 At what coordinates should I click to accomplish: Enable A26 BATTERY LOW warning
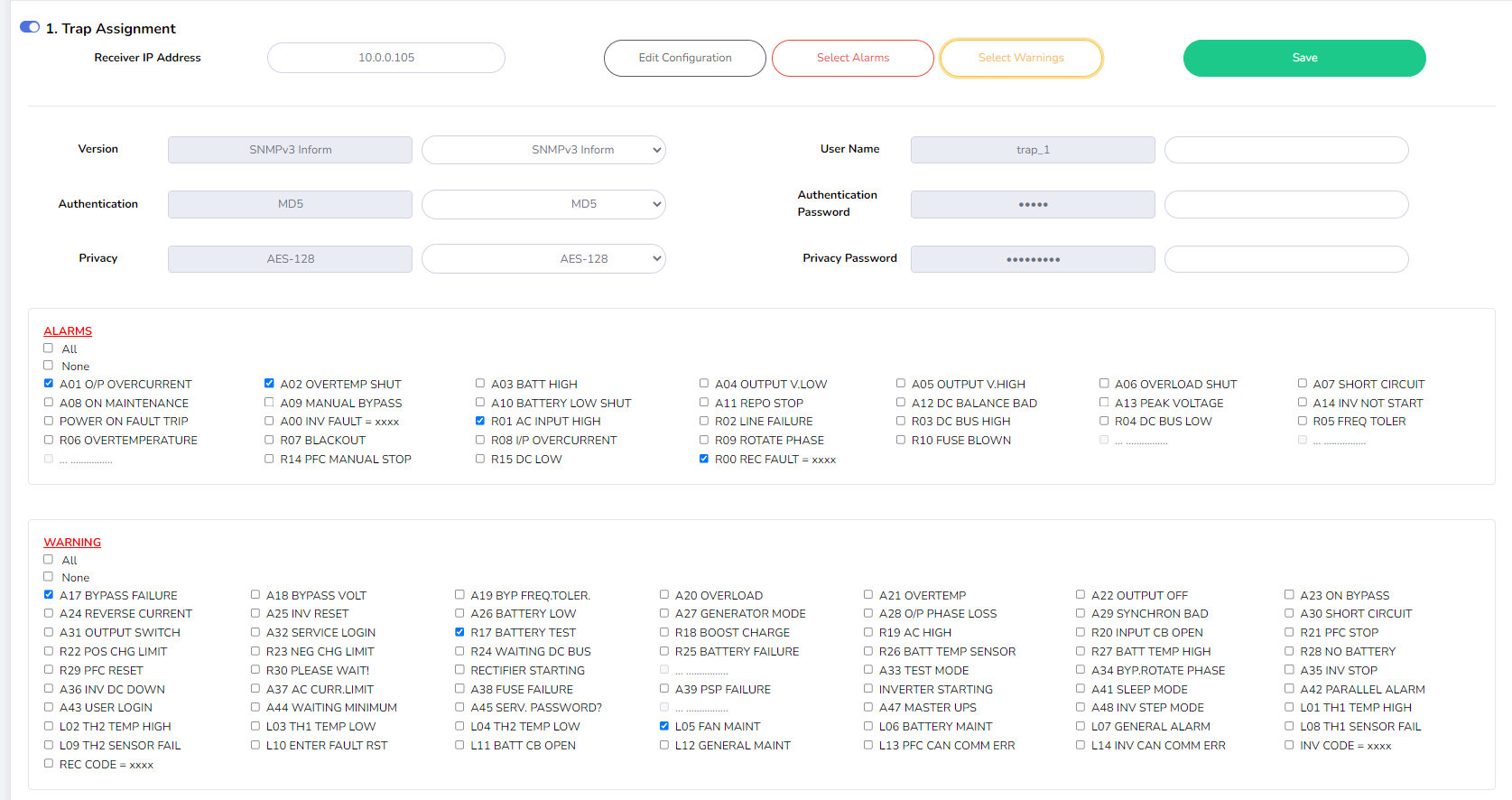[459, 612]
